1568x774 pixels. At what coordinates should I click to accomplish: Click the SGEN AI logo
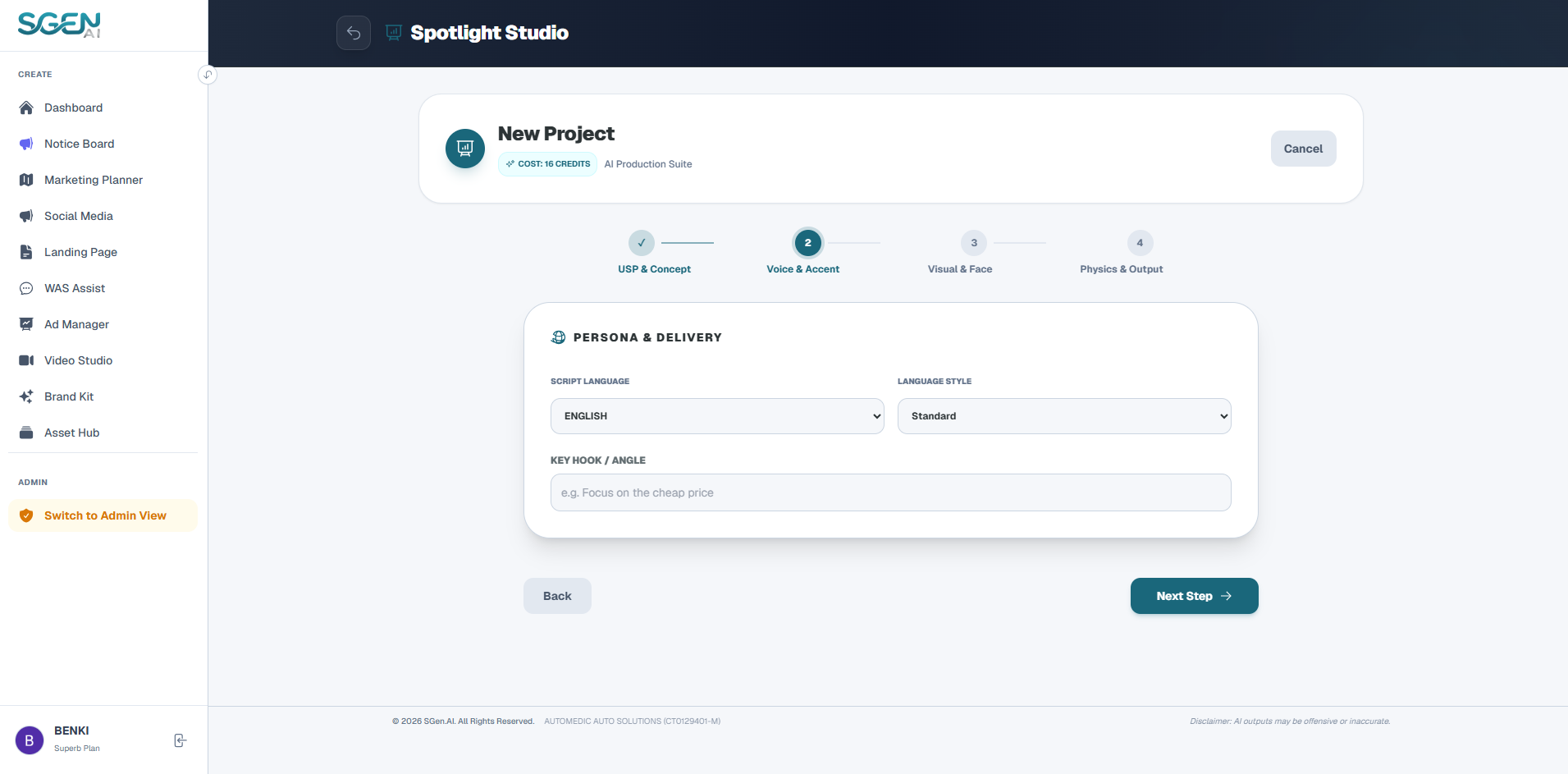click(59, 25)
